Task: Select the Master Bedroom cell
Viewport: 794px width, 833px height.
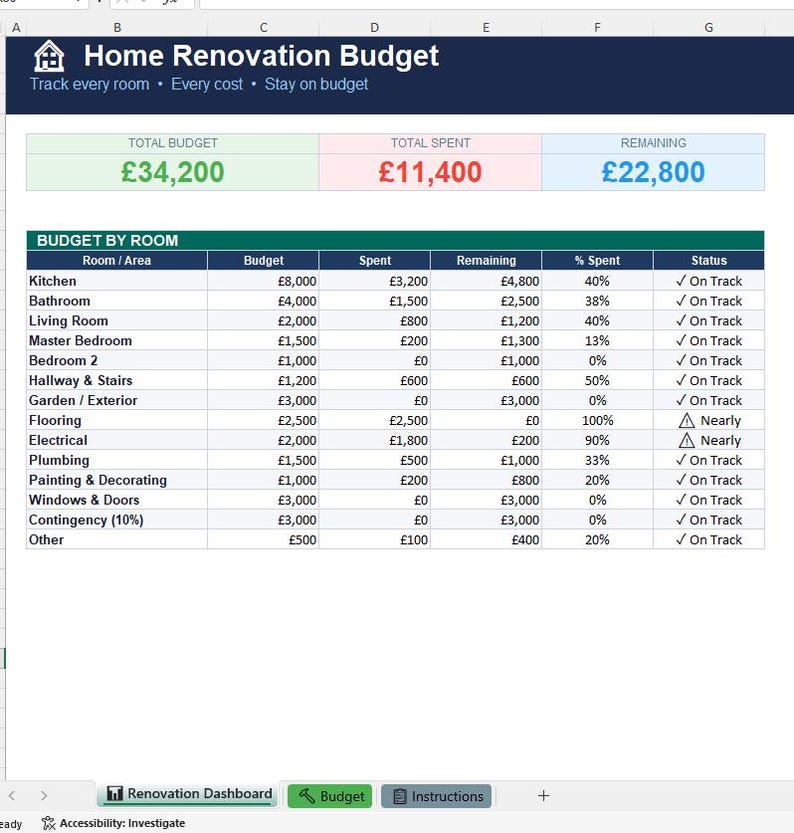Action: [x=117, y=341]
